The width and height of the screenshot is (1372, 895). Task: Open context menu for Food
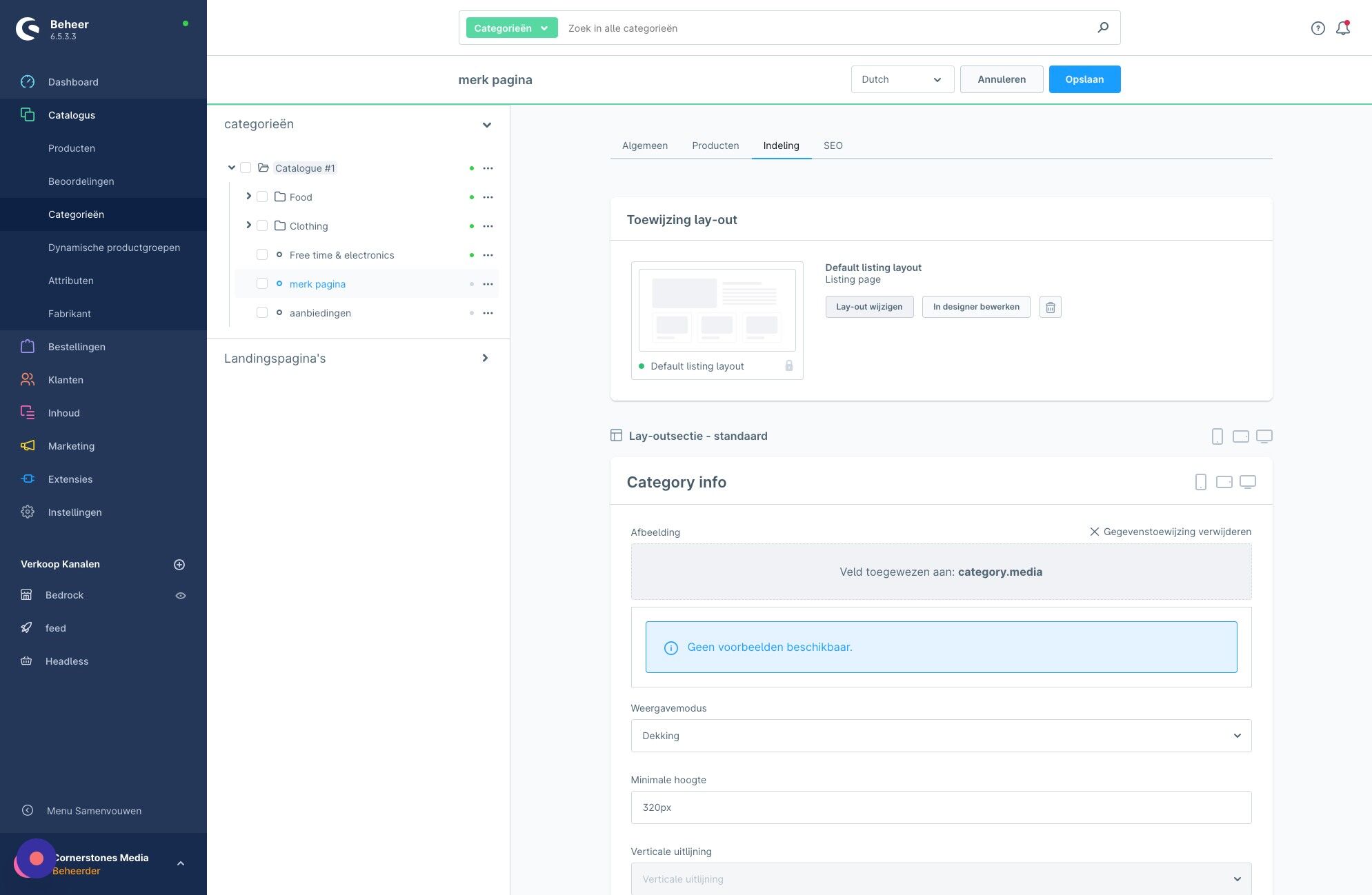click(488, 197)
